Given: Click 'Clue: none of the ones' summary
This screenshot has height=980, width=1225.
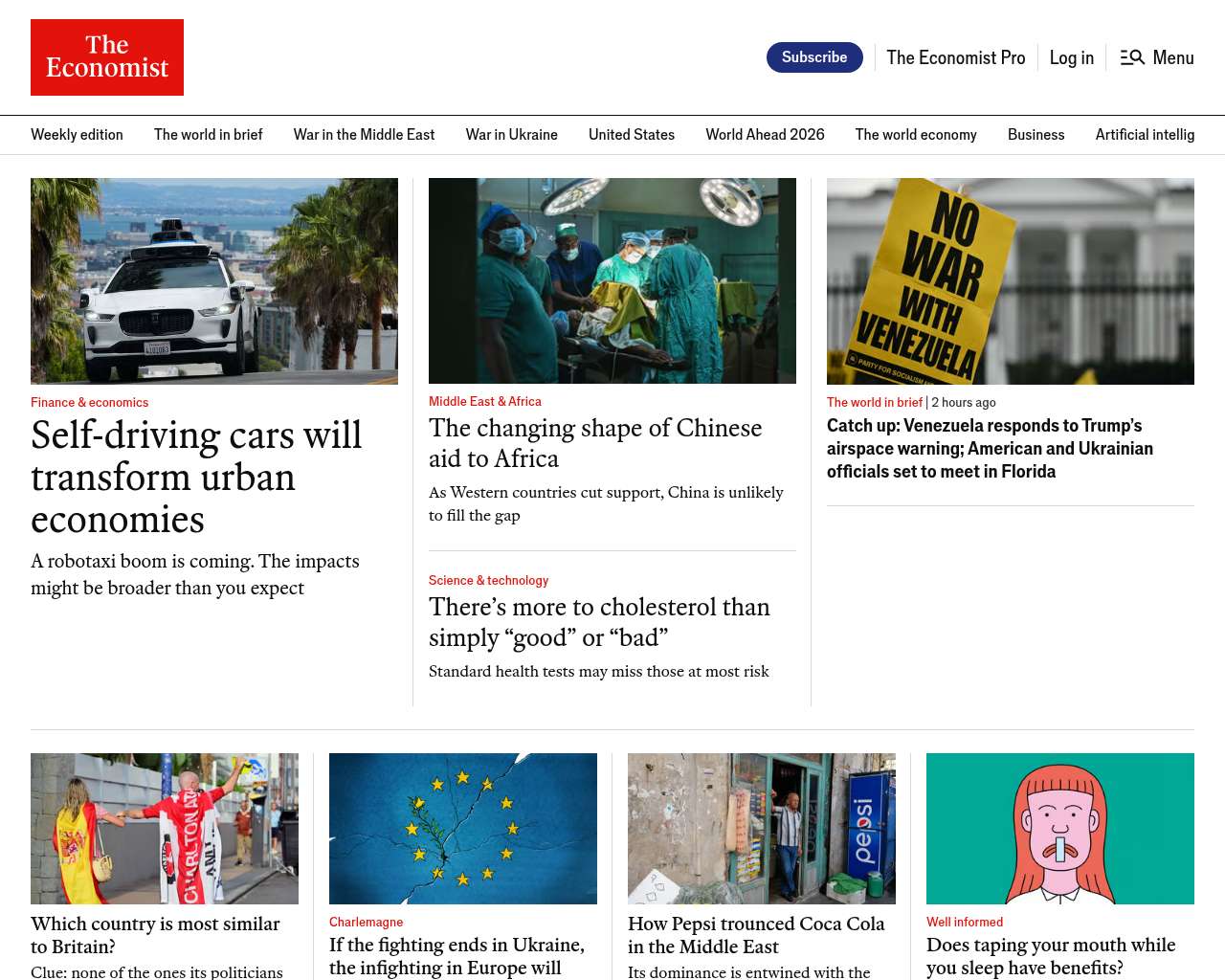Looking at the screenshot, I should pyautogui.click(x=157, y=972).
